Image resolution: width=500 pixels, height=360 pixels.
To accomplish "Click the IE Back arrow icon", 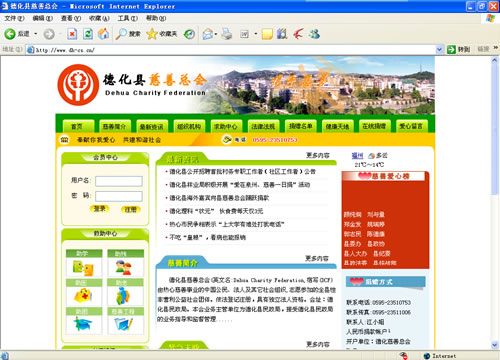I will (x=10, y=34).
